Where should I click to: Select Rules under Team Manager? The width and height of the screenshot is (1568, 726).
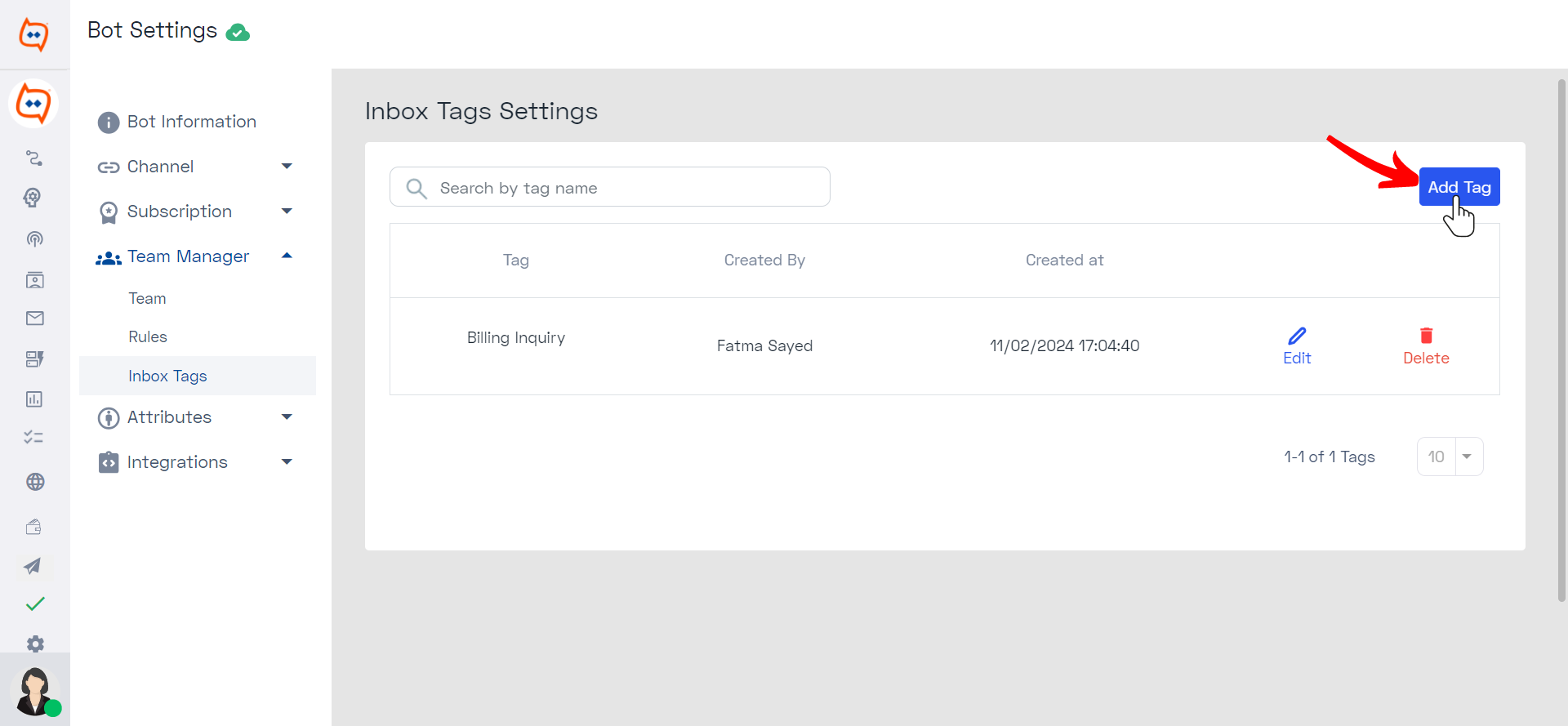(x=148, y=336)
